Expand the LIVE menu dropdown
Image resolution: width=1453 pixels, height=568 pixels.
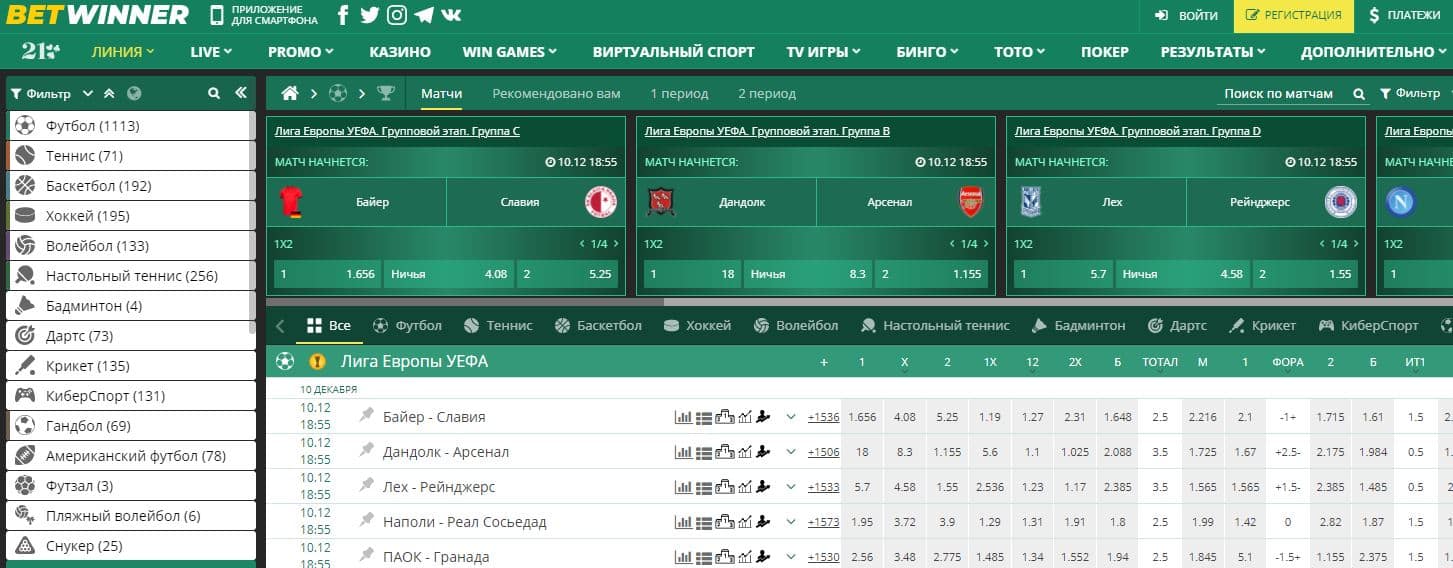point(210,52)
